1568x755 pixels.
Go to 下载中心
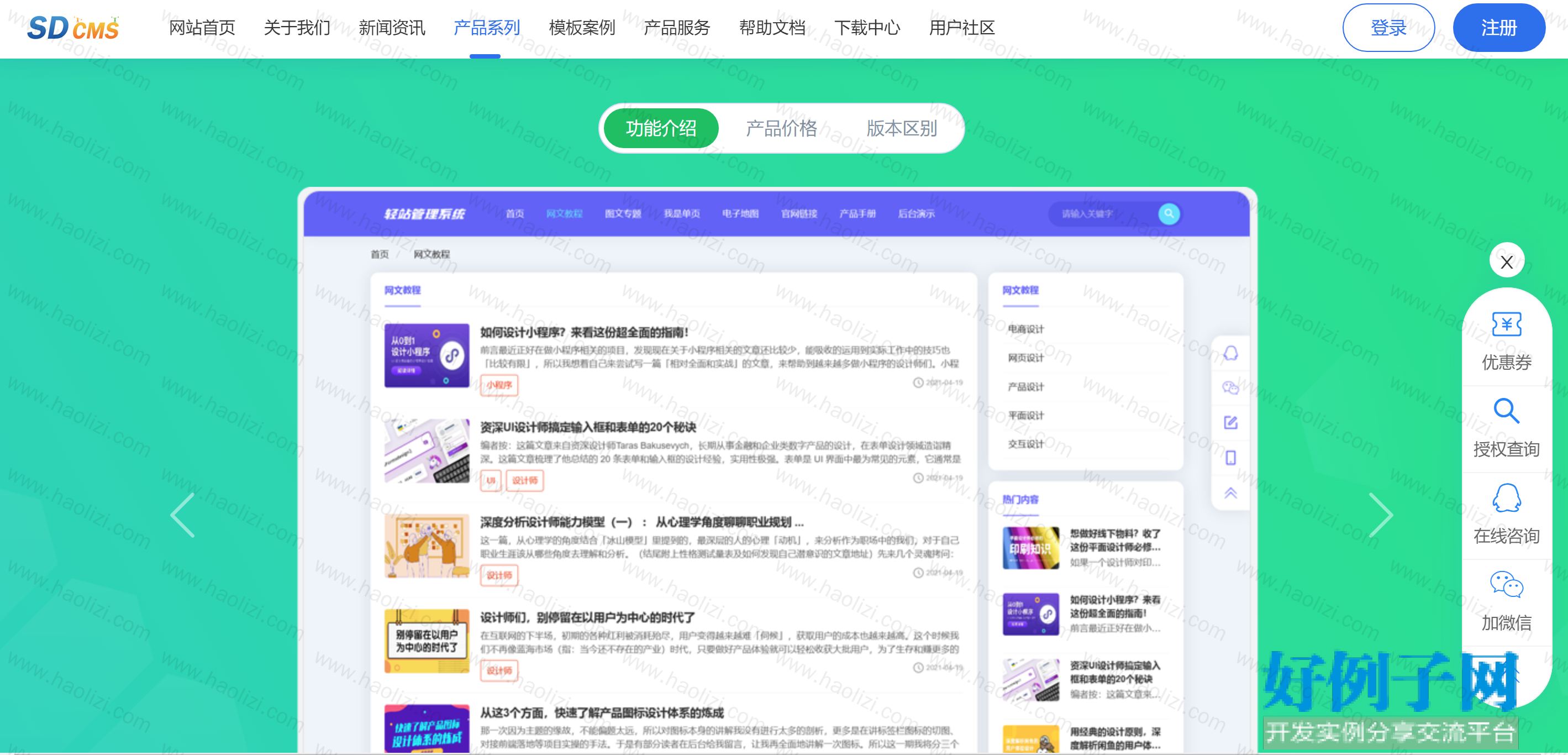867,28
